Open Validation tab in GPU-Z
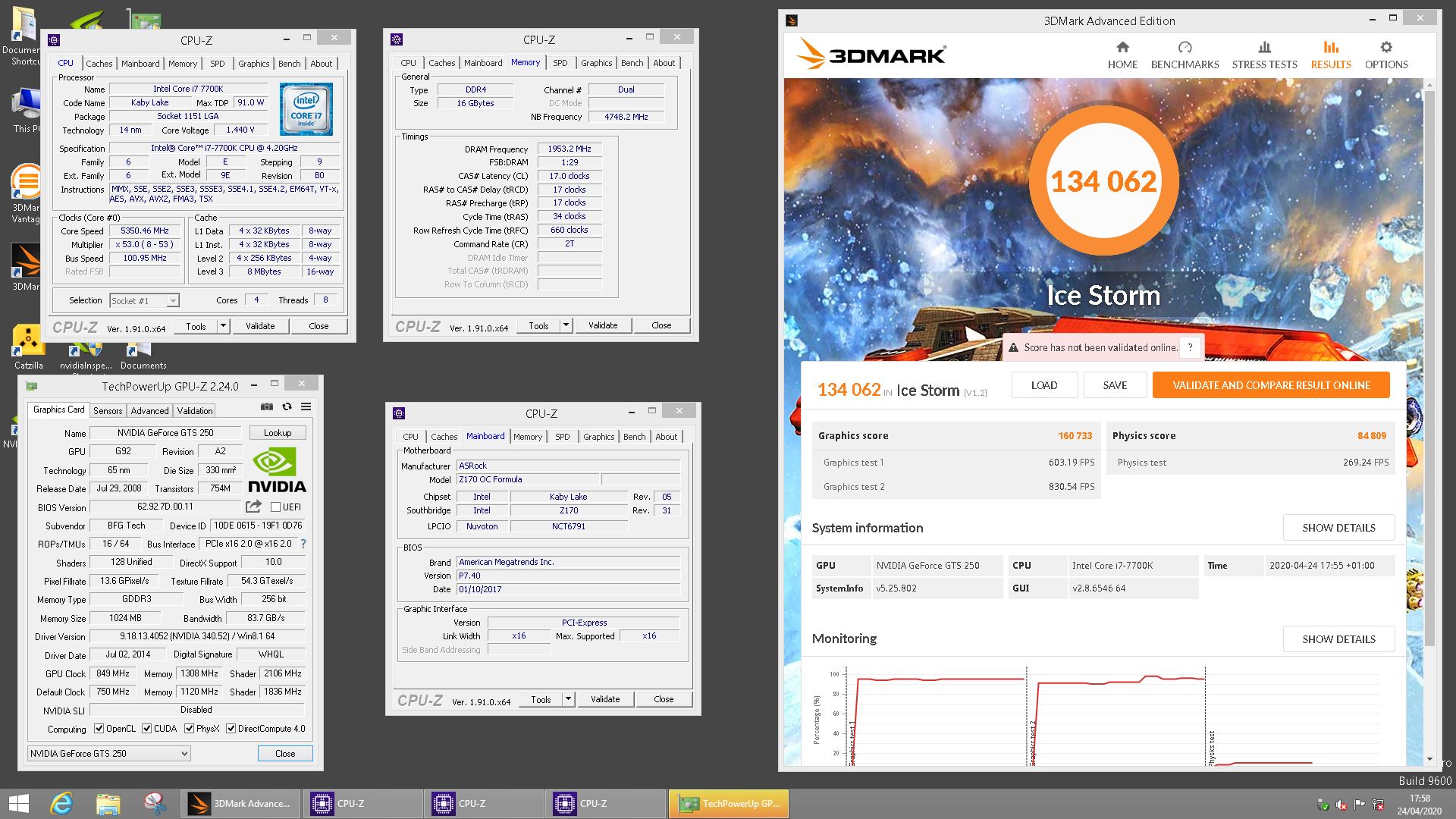 tap(195, 410)
